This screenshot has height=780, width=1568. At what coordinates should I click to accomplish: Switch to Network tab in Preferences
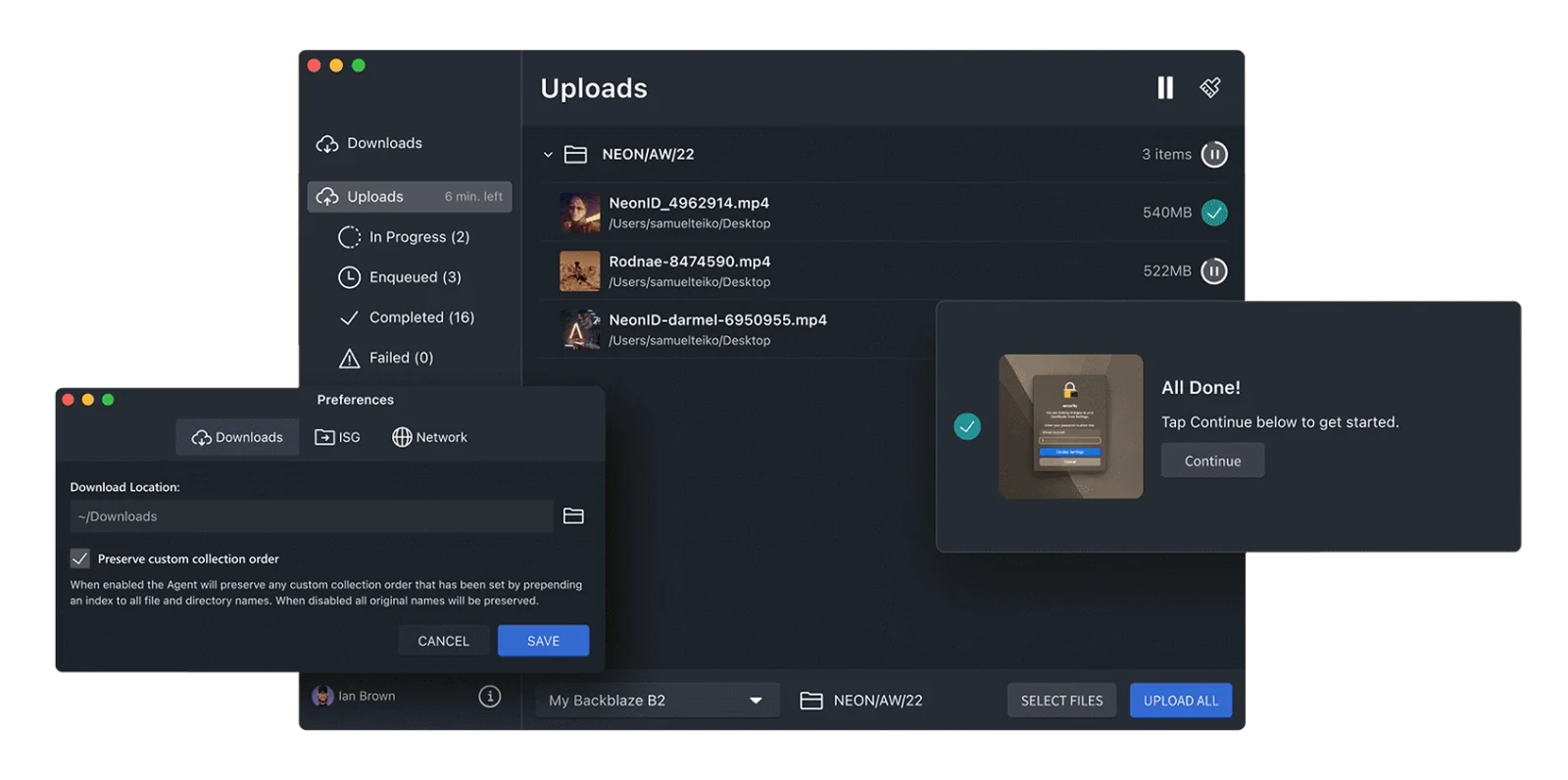(429, 437)
